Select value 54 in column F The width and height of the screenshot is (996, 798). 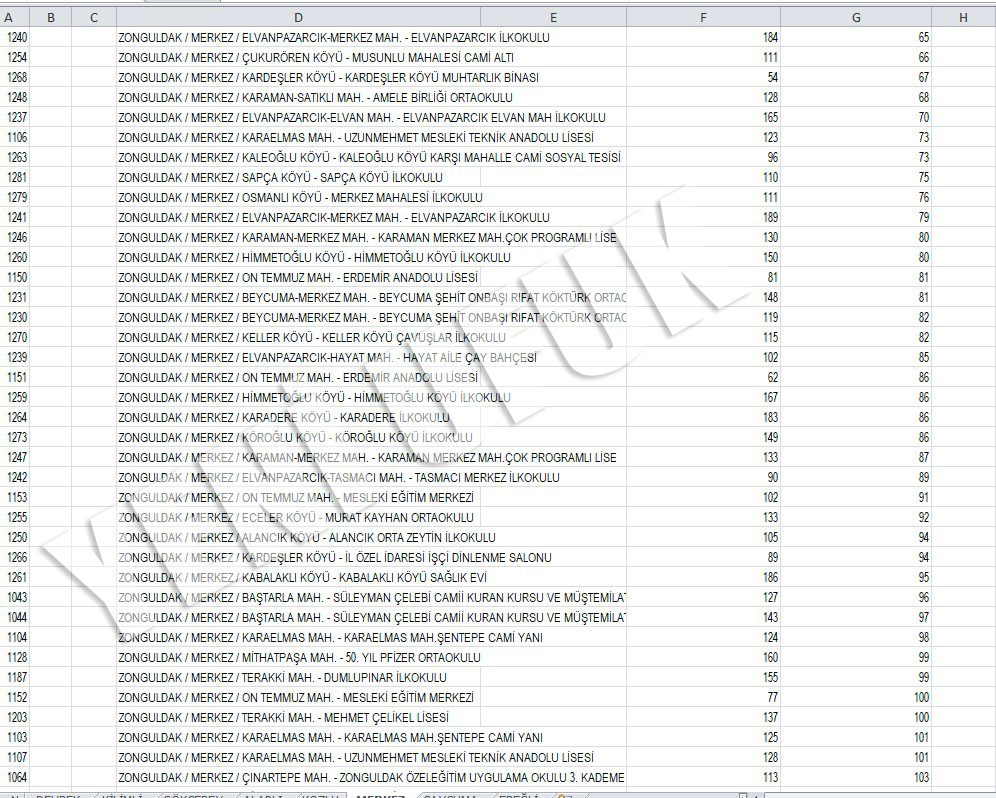pos(771,78)
